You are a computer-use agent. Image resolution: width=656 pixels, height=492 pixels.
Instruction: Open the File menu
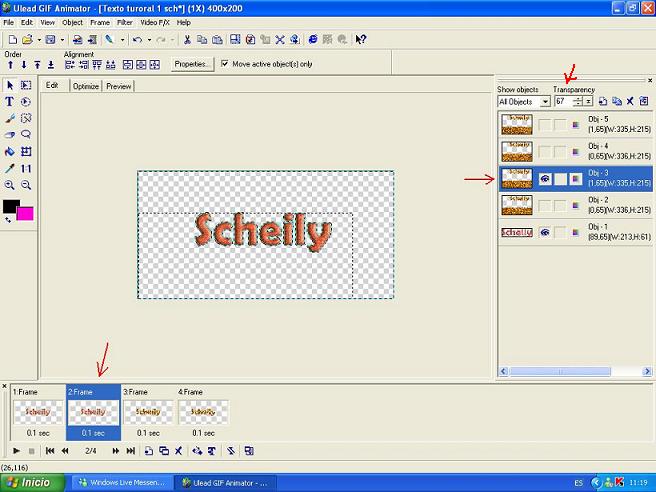coord(8,23)
